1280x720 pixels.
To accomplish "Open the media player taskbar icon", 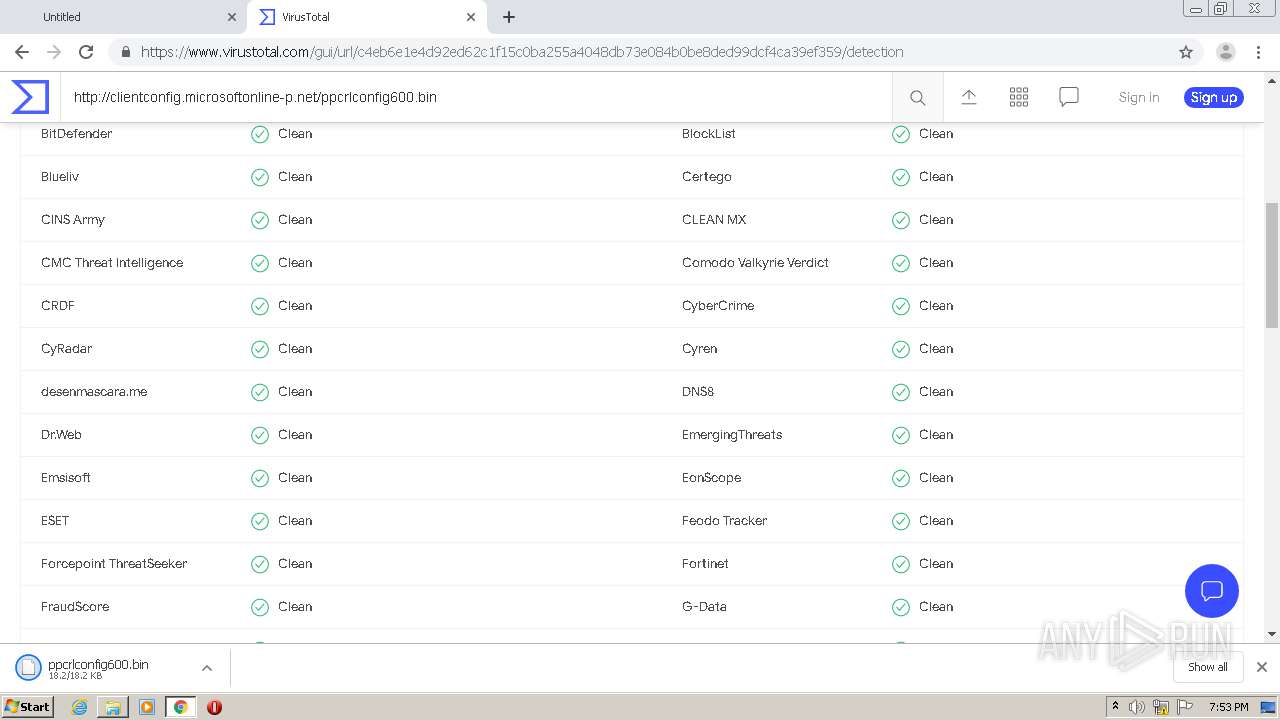I will point(147,707).
